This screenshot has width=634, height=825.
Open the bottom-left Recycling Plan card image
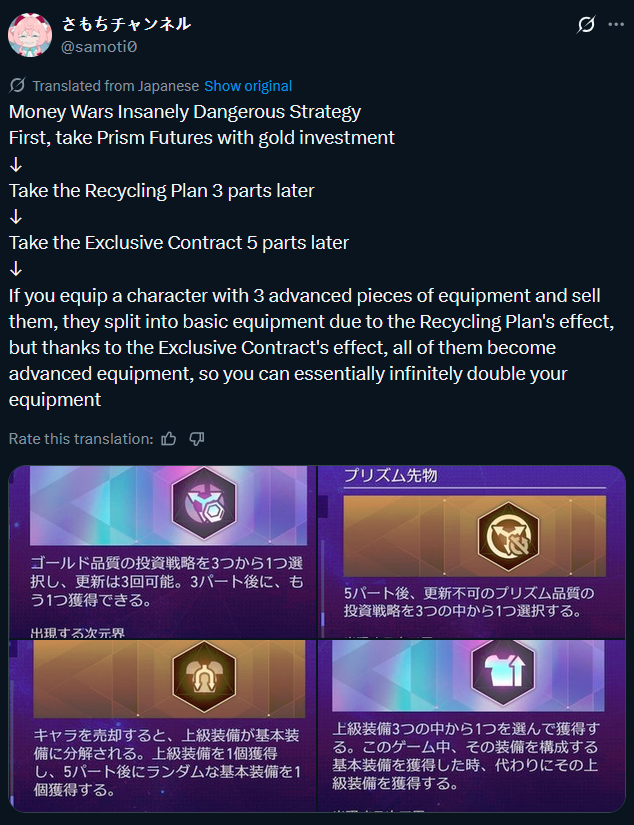[163, 726]
